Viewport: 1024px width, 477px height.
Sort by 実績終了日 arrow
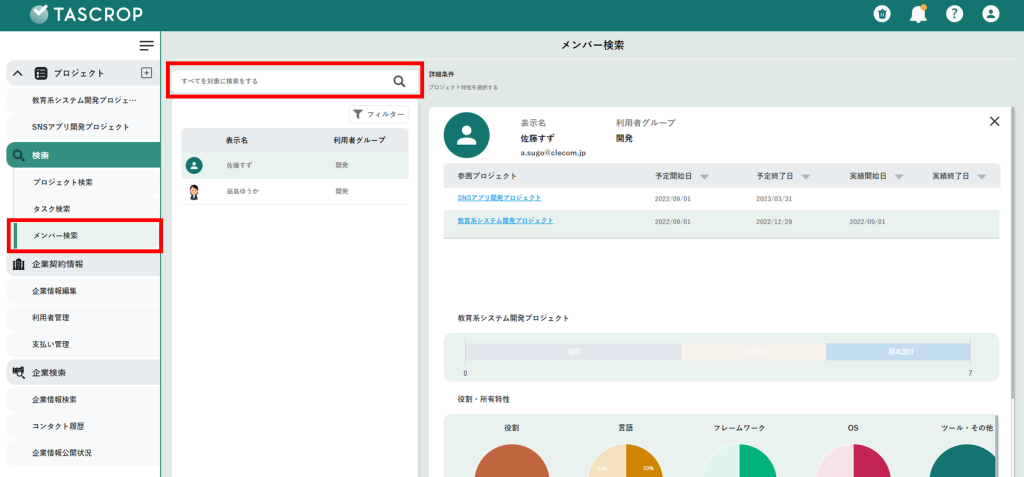pos(982,177)
